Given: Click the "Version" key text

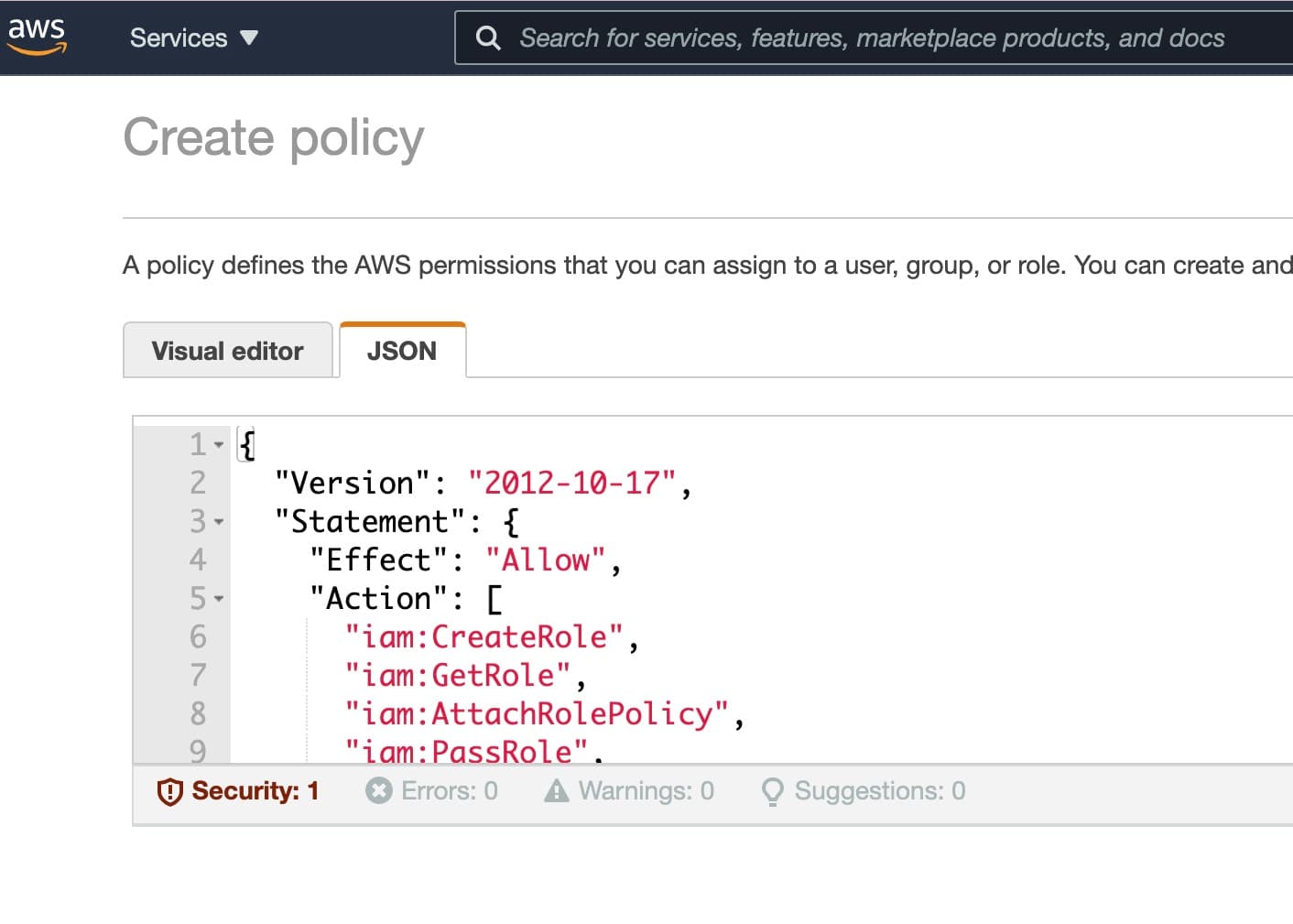Looking at the screenshot, I should point(353,483).
